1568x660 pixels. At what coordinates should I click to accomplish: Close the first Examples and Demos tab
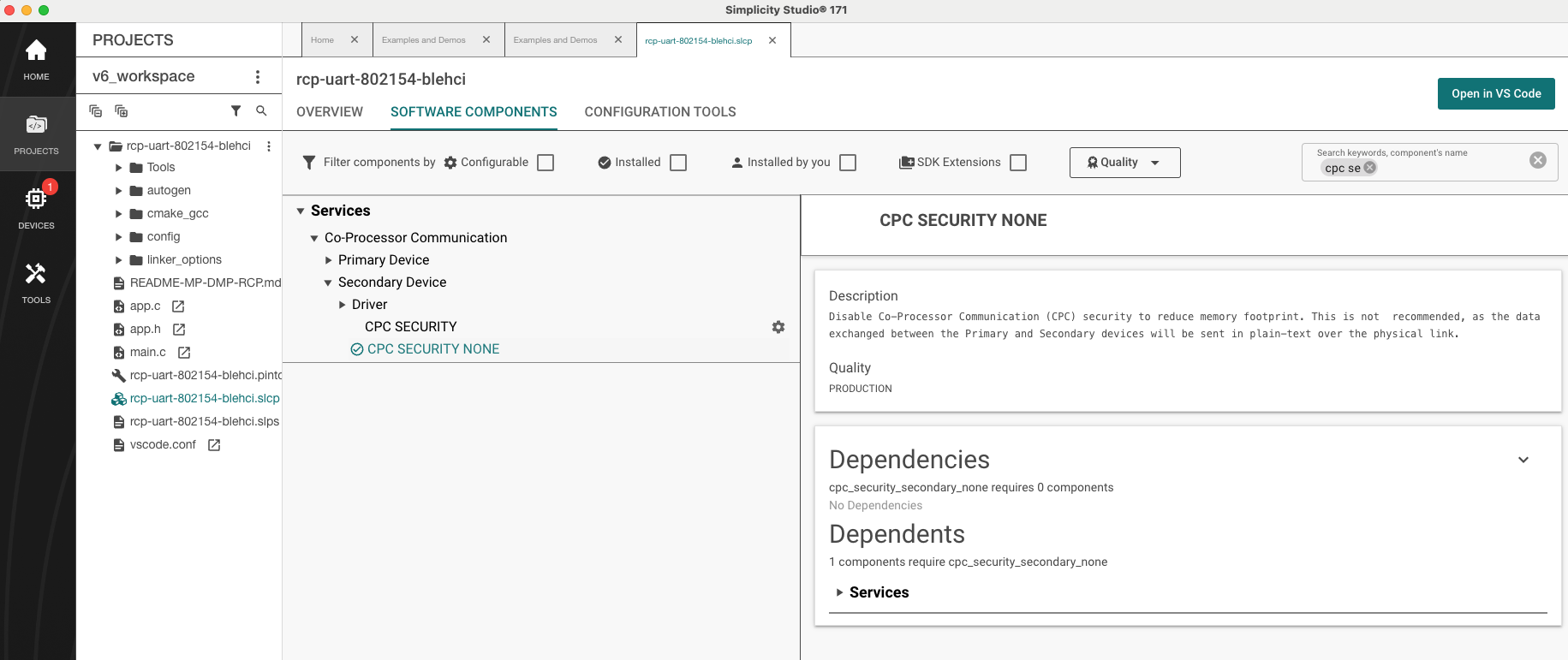point(486,40)
